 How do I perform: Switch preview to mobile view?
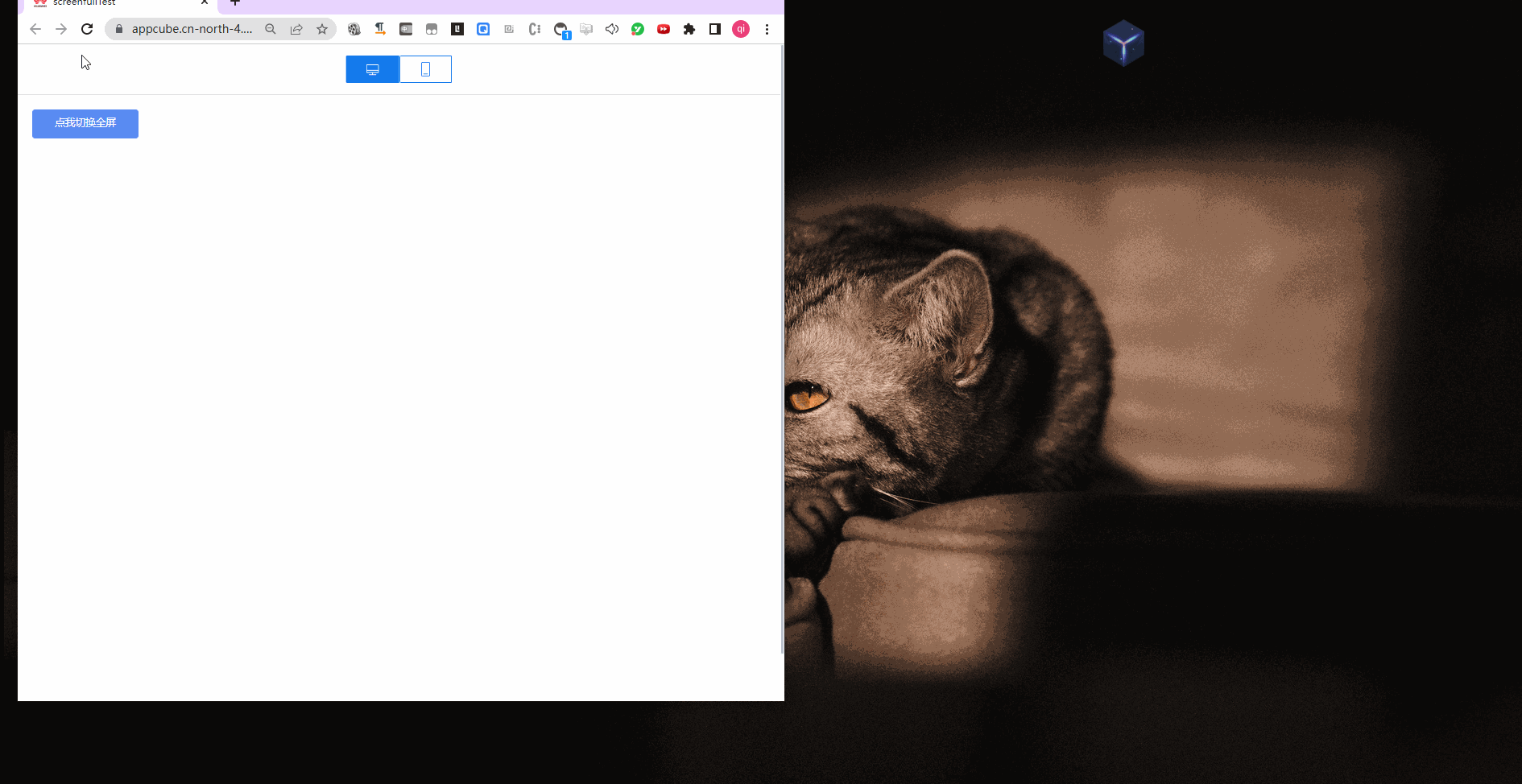click(x=425, y=69)
